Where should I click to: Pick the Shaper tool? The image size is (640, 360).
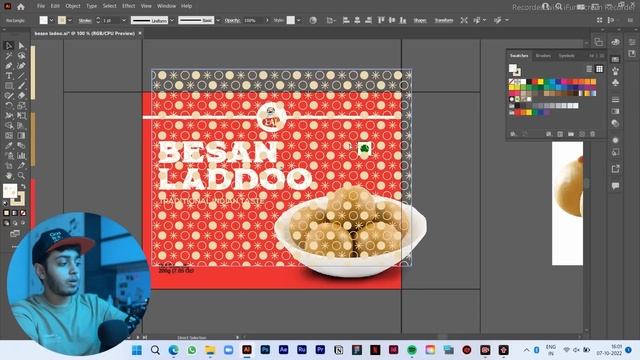9,96
